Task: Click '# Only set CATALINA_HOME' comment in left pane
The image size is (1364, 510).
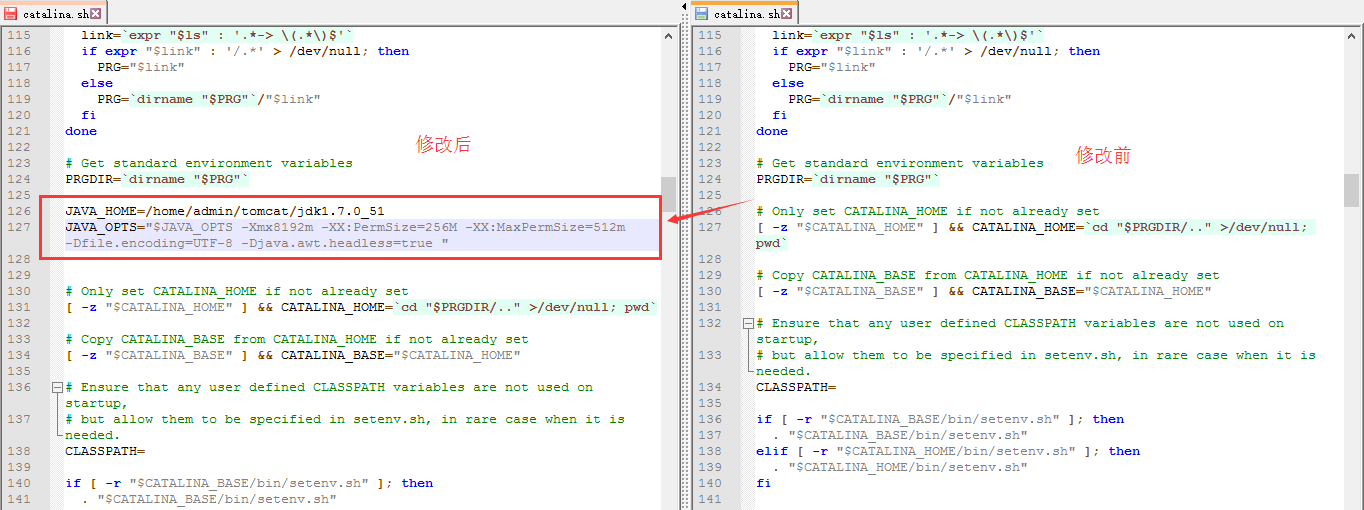Action: (237, 291)
